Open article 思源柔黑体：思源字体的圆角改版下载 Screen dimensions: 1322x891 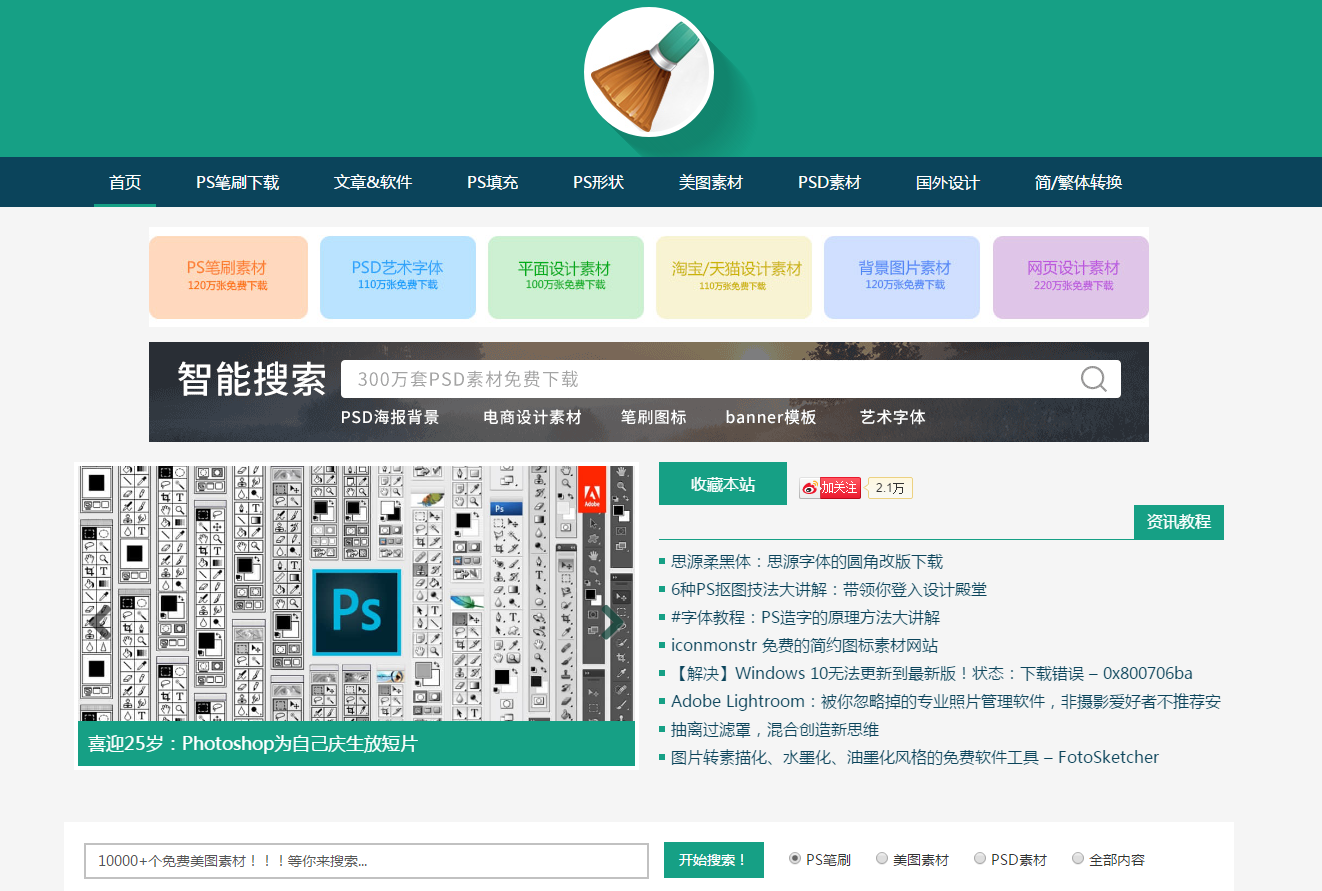pyautogui.click(x=807, y=562)
